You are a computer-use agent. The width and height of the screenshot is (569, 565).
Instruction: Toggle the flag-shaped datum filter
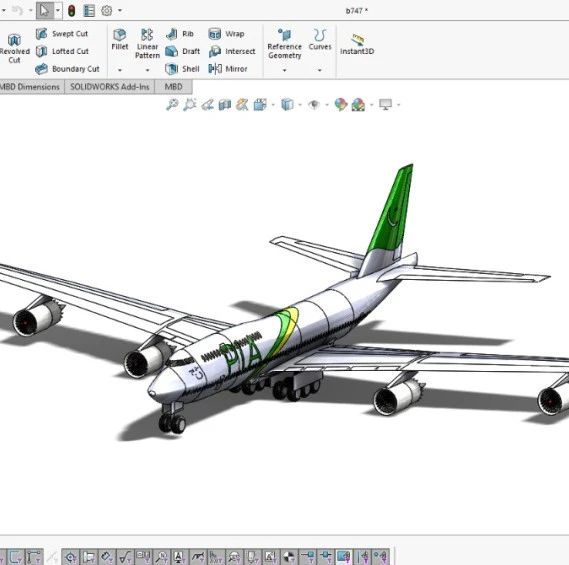pyautogui.click(x=89, y=556)
